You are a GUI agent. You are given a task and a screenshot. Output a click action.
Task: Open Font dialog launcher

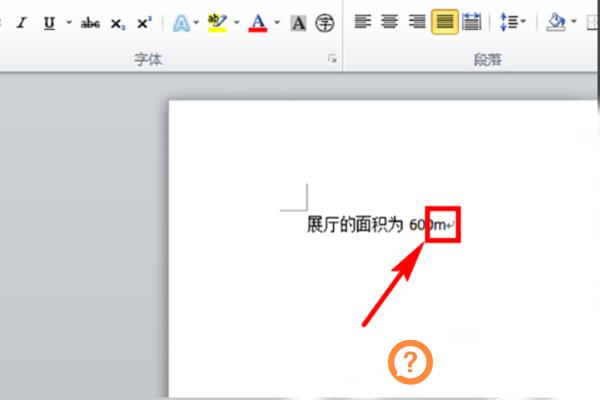(332, 59)
